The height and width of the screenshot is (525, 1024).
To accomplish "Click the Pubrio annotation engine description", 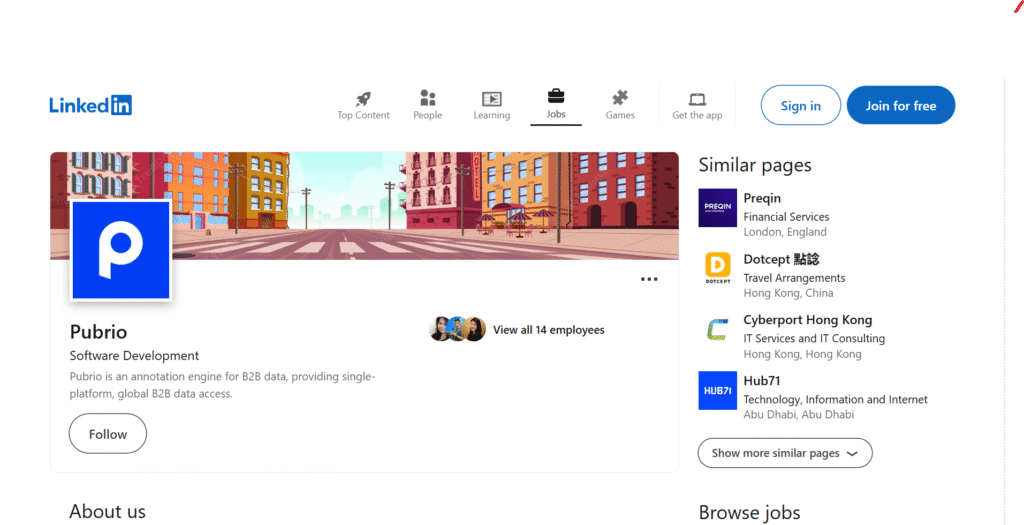I will coord(223,385).
